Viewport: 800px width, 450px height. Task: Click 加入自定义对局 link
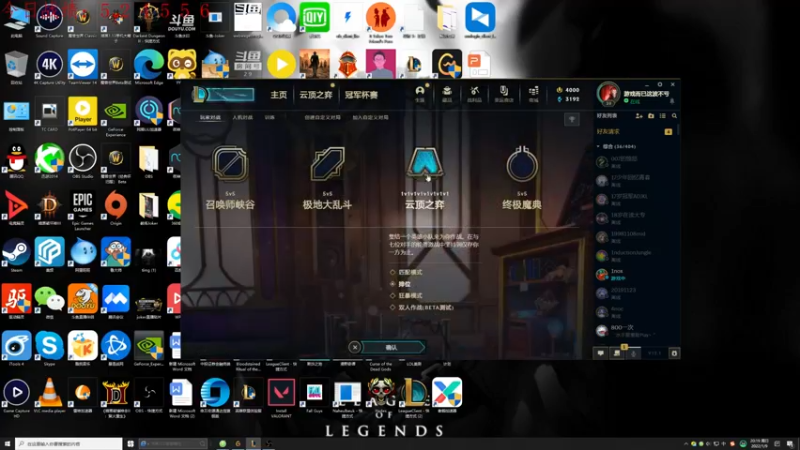coord(370,117)
